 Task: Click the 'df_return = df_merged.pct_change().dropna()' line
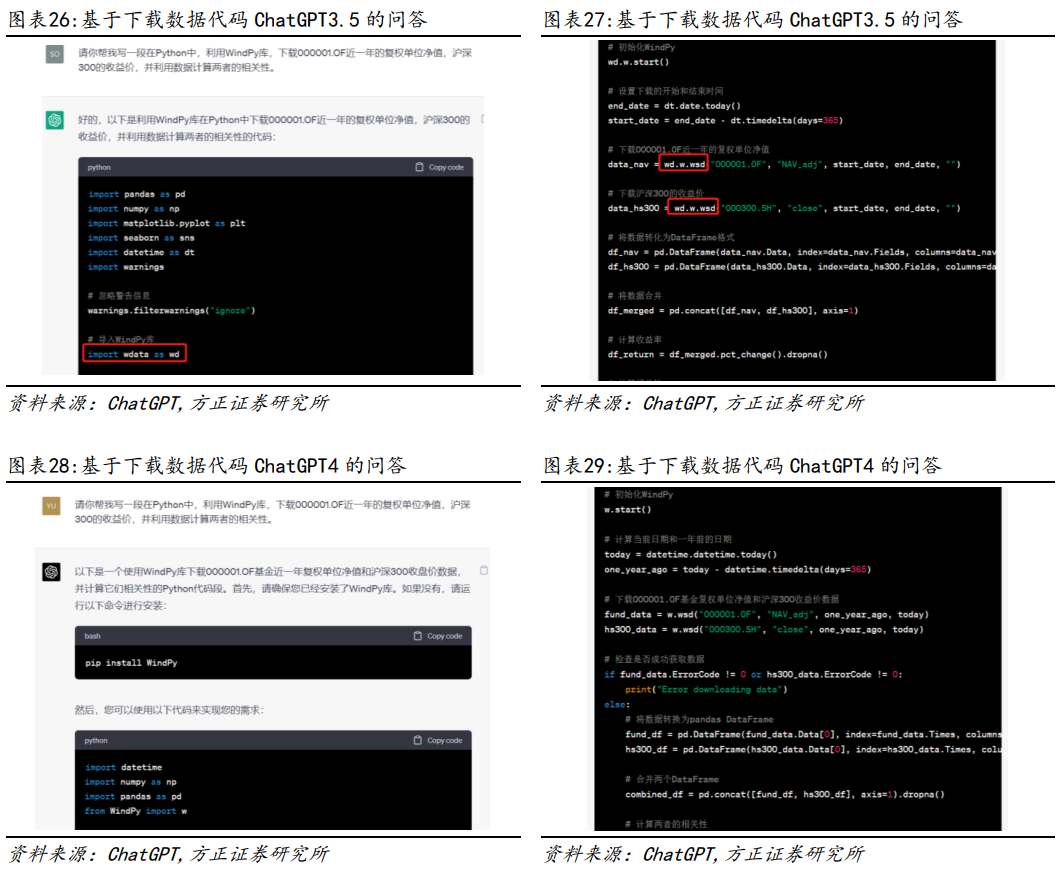pyautogui.click(x=717, y=354)
